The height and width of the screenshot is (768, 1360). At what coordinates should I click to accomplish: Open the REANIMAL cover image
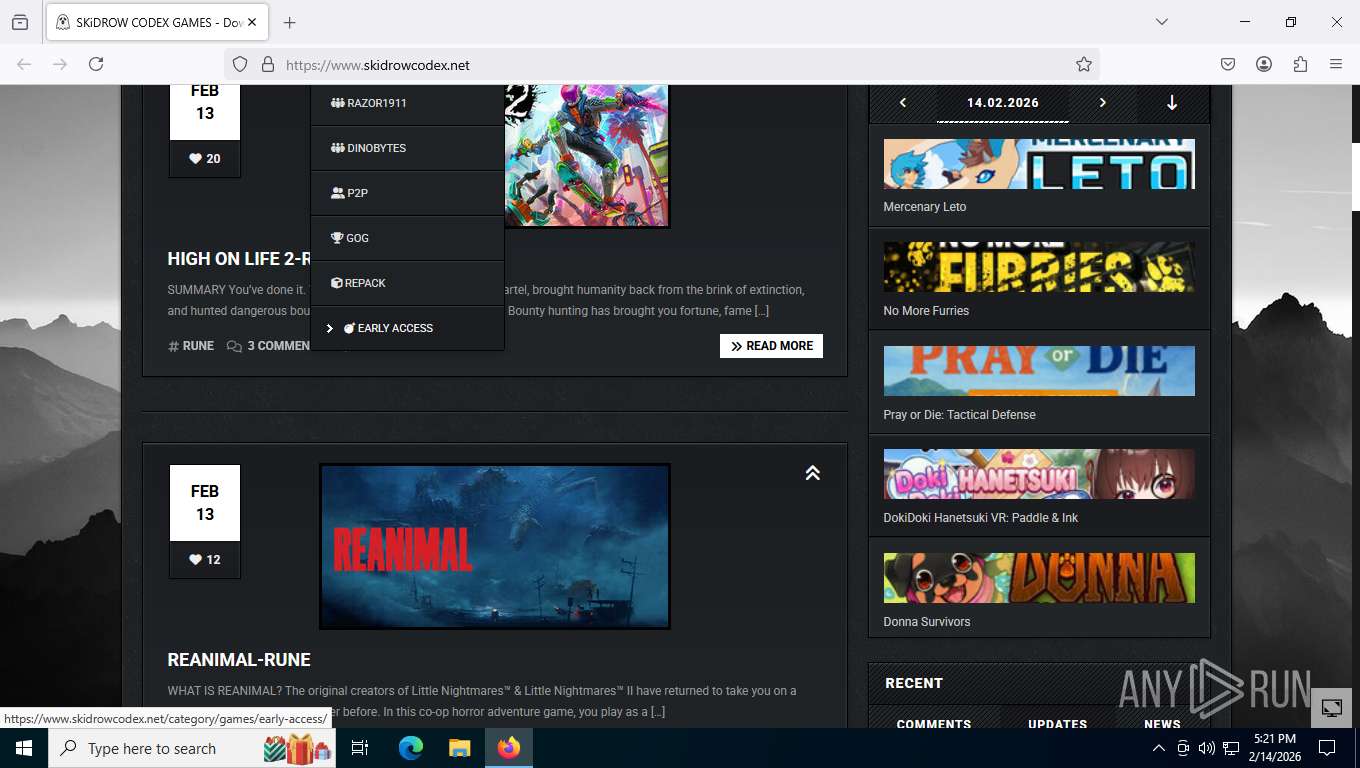495,546
